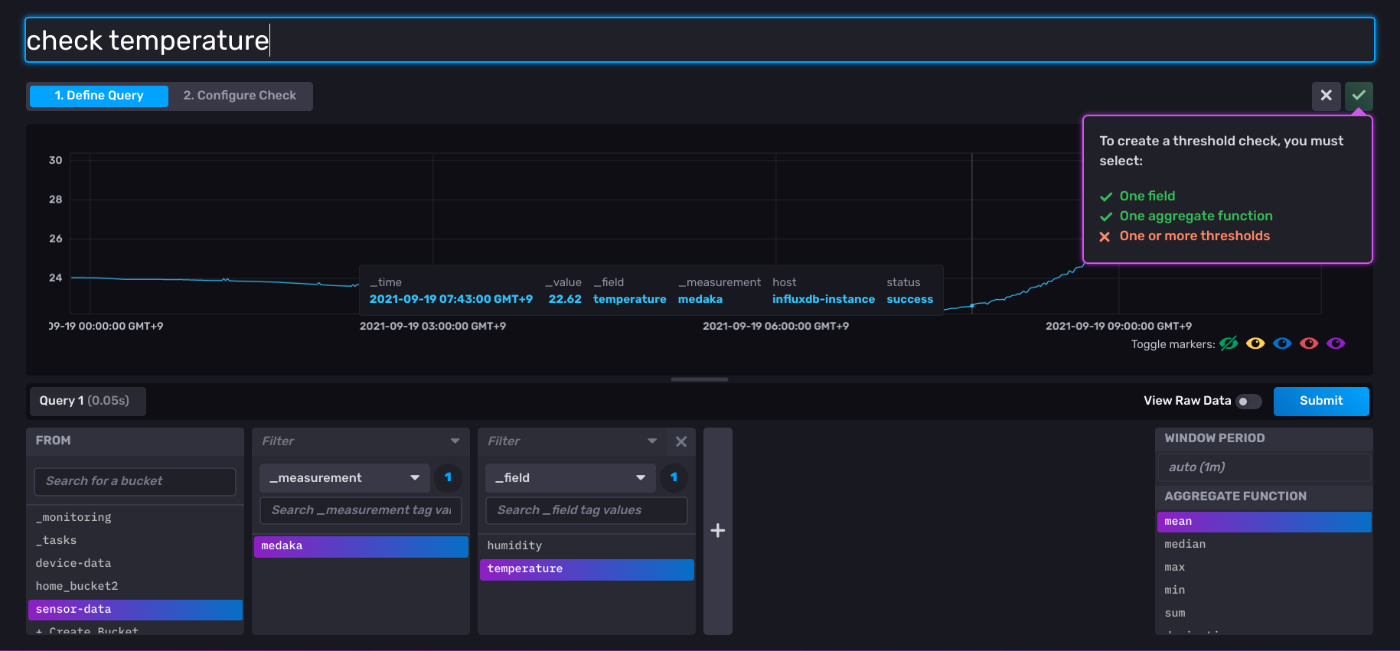Toggle the blue eye marker
1400x651 pixels.
click(x=1282, y=344)
